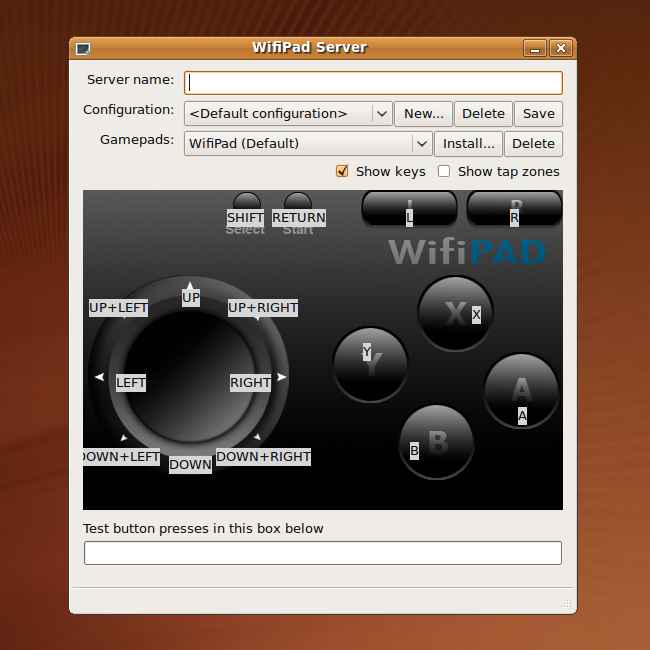The image size is (650, 650).
Task: Click the R shoulder button
Action: tap(514, 208)
